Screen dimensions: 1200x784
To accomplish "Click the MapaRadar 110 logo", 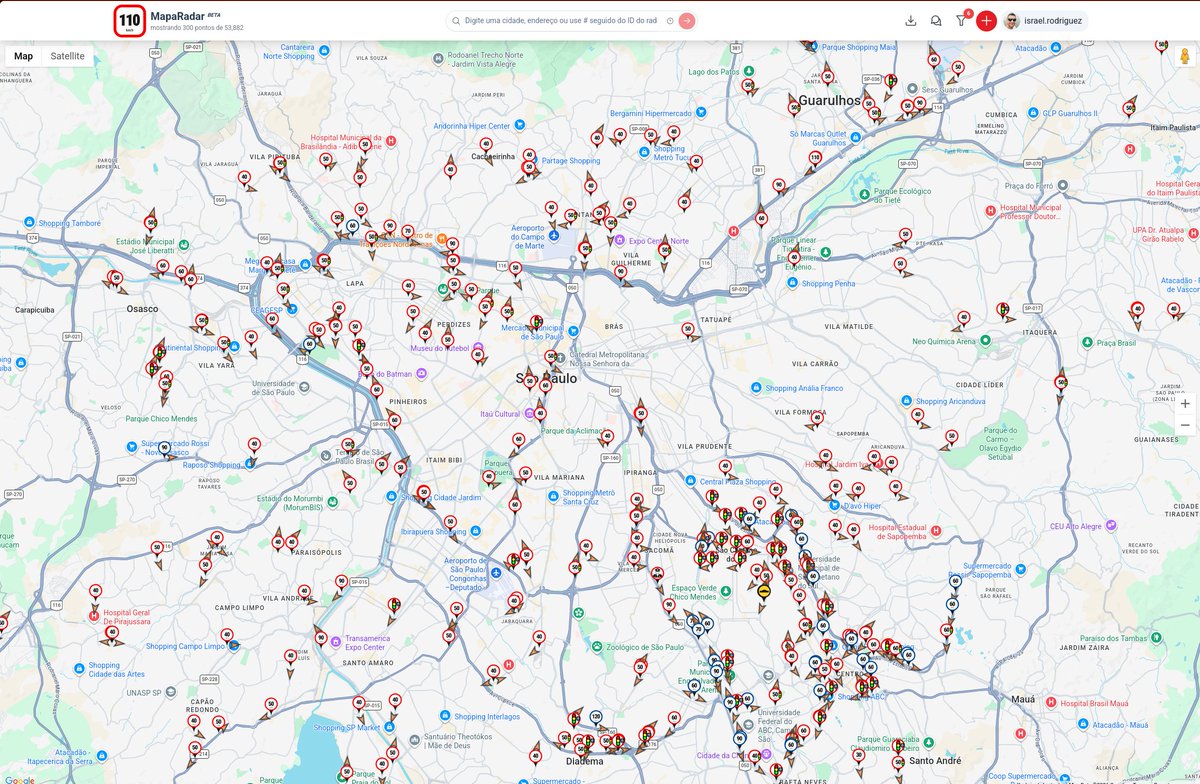I will (130, 20).
